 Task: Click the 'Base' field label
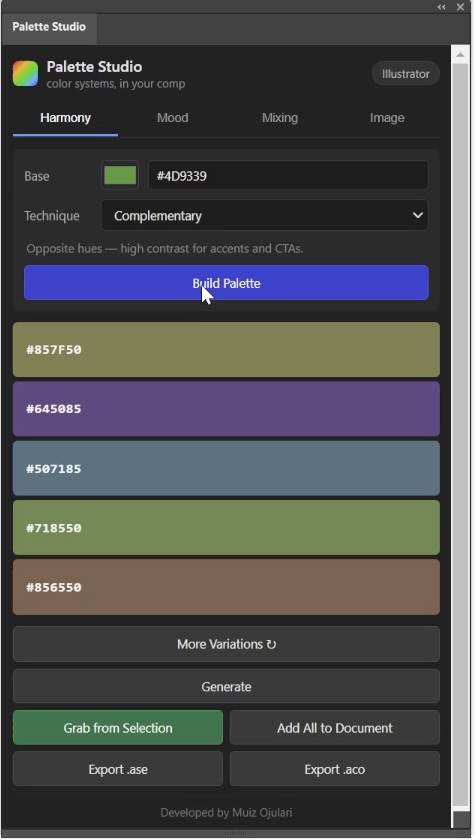[36, 176]
